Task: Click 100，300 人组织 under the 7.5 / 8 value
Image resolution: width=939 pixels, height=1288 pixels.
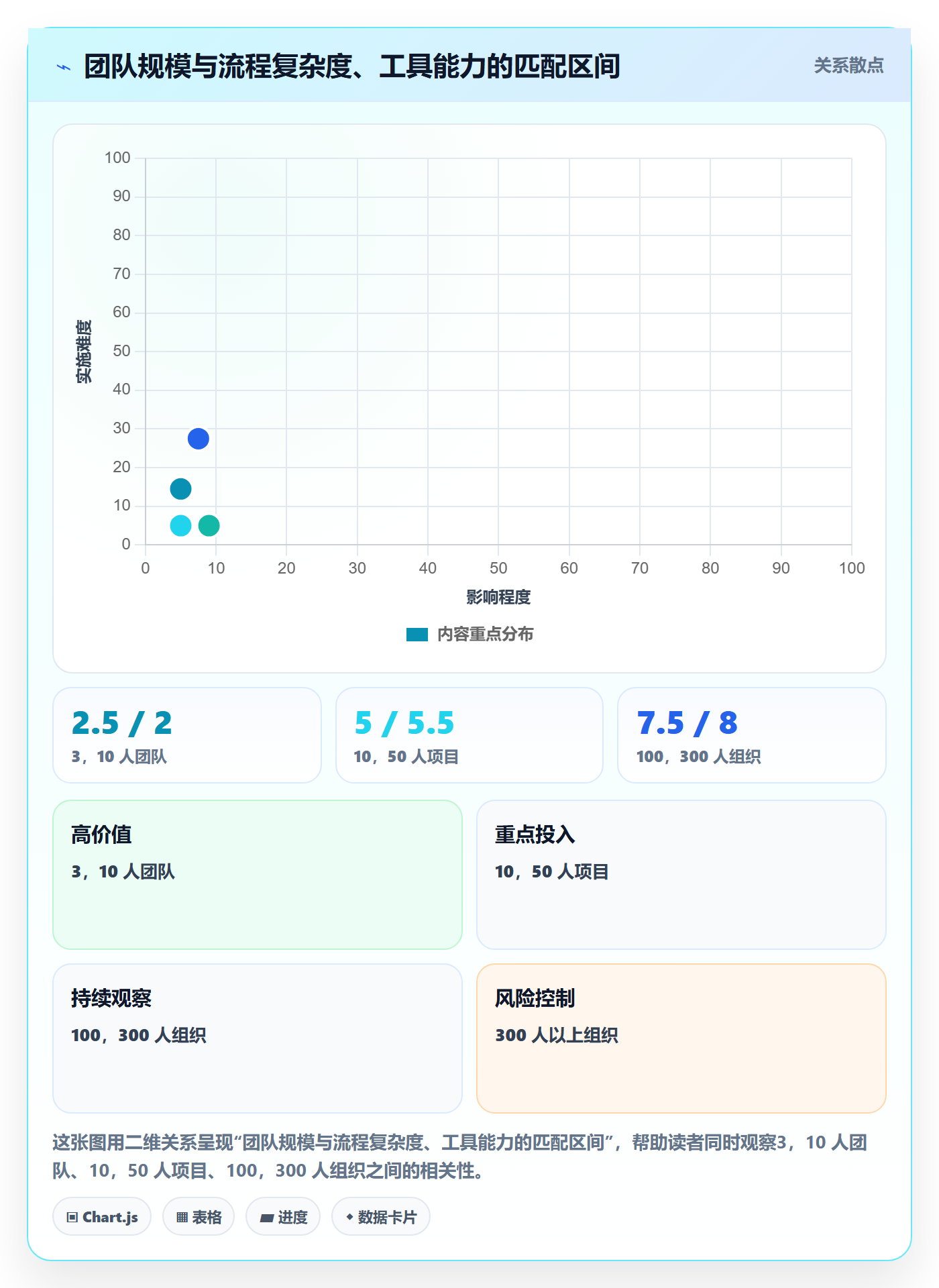Action: click(699, 757)
